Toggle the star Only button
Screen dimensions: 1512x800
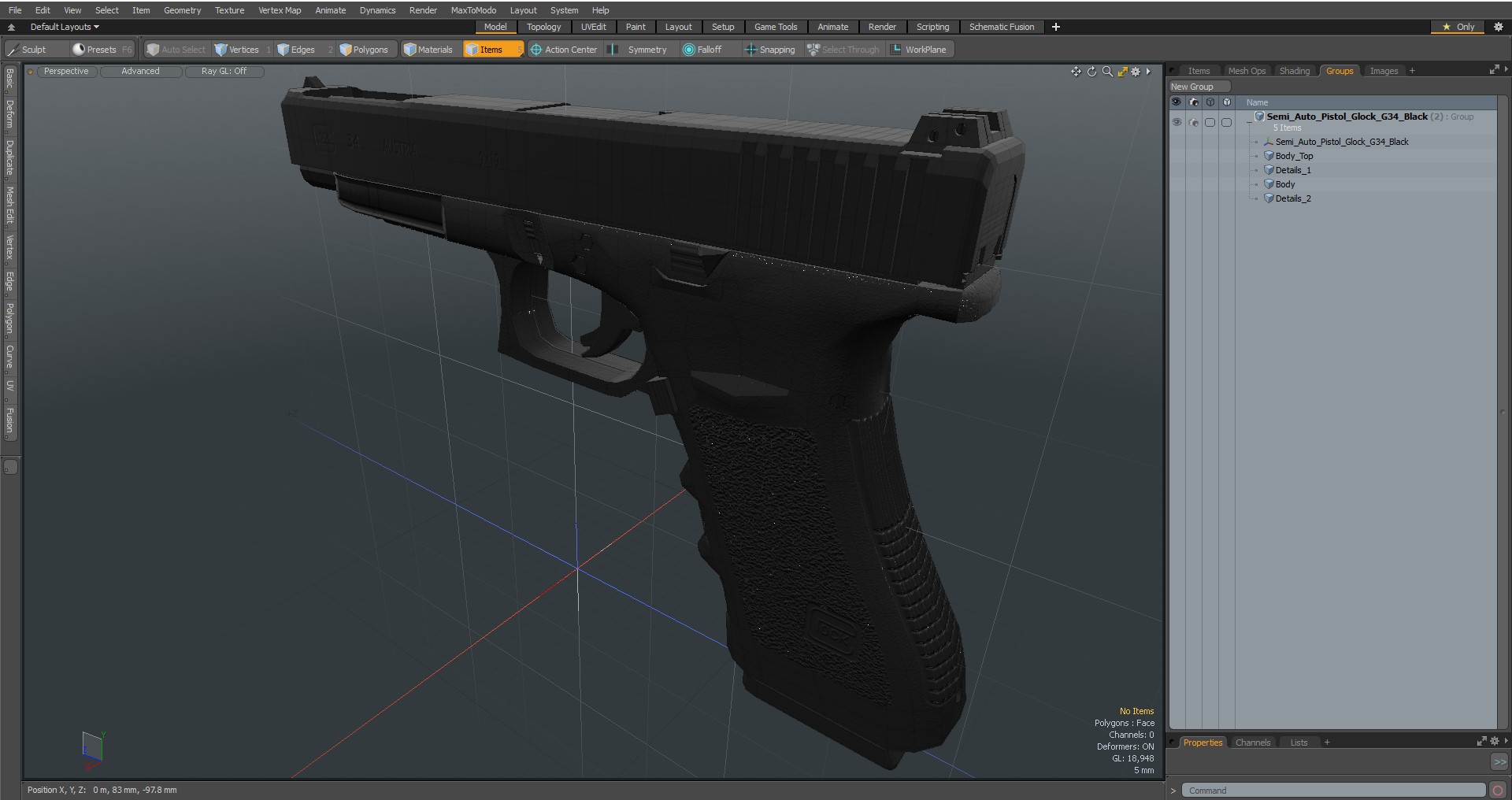[x=1458, y=27]
